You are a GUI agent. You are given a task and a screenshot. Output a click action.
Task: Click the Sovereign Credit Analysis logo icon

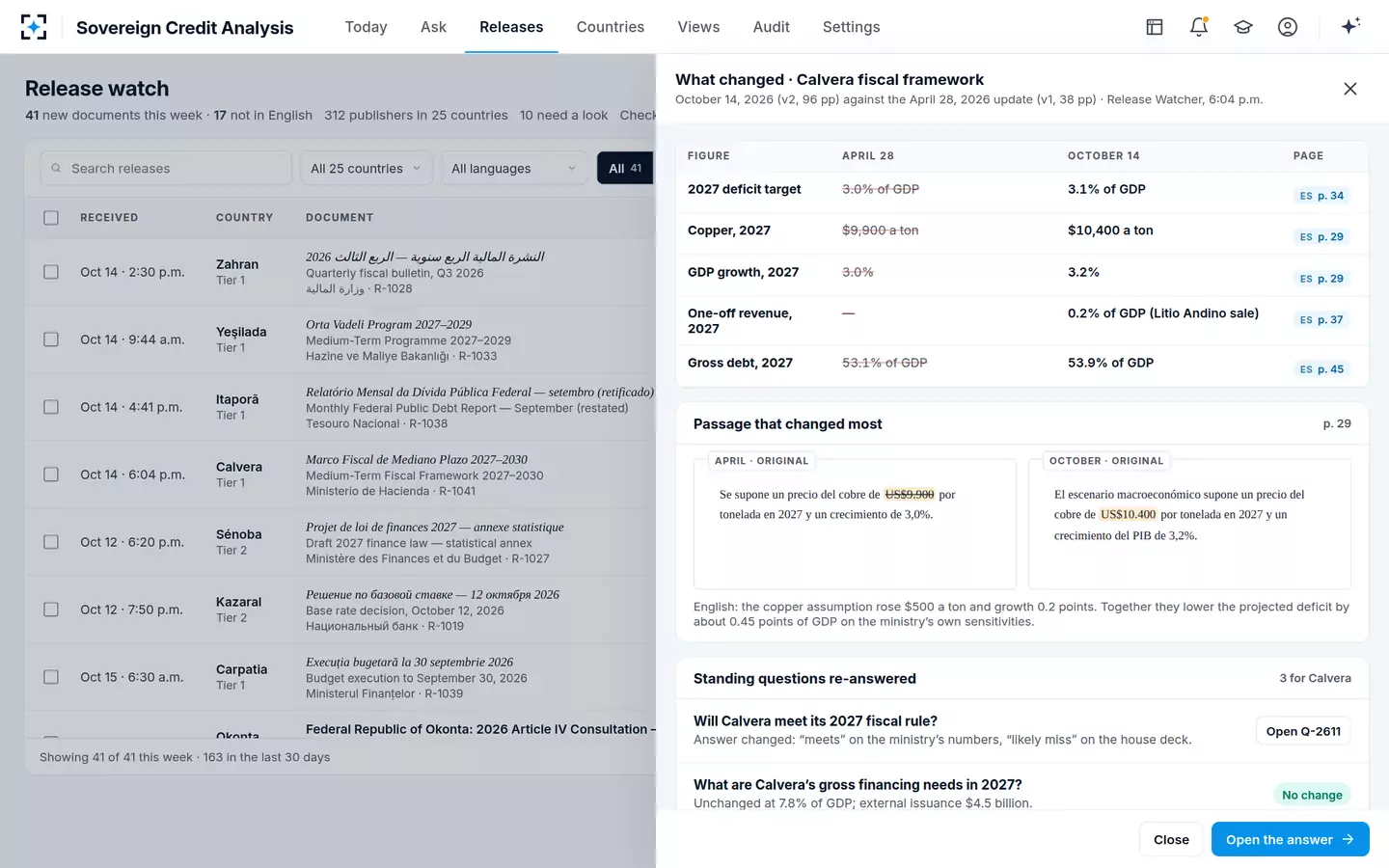[34, 27]
